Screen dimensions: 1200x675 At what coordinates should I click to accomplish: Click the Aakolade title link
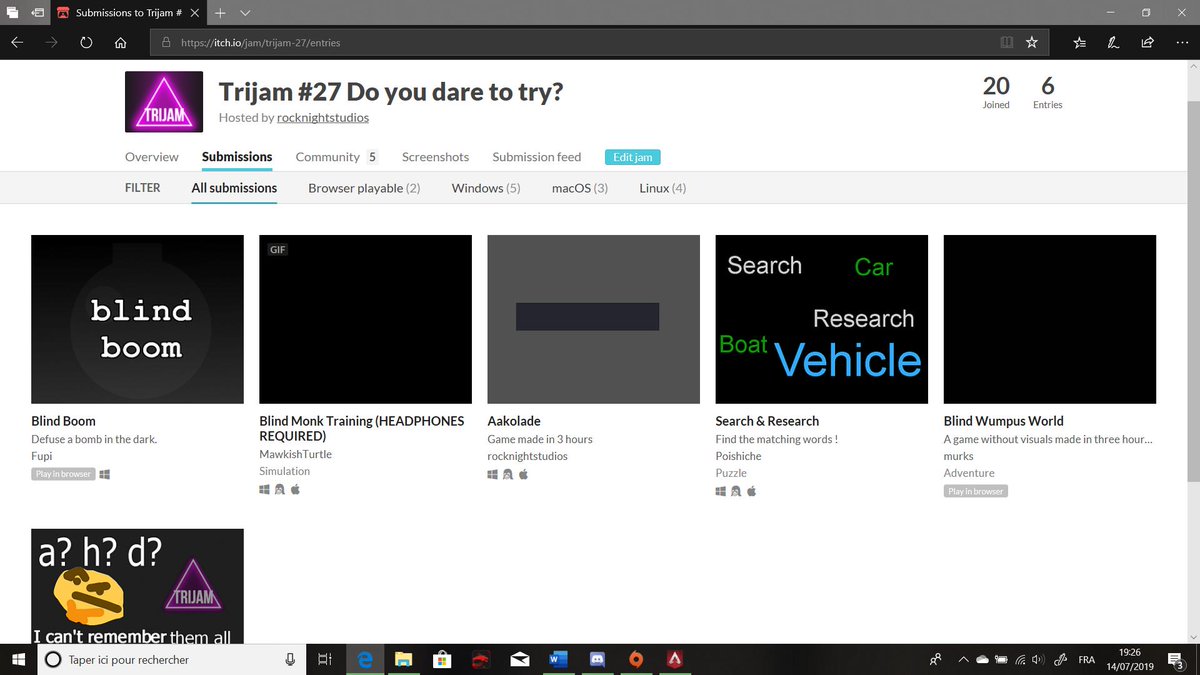coord(514,421)
